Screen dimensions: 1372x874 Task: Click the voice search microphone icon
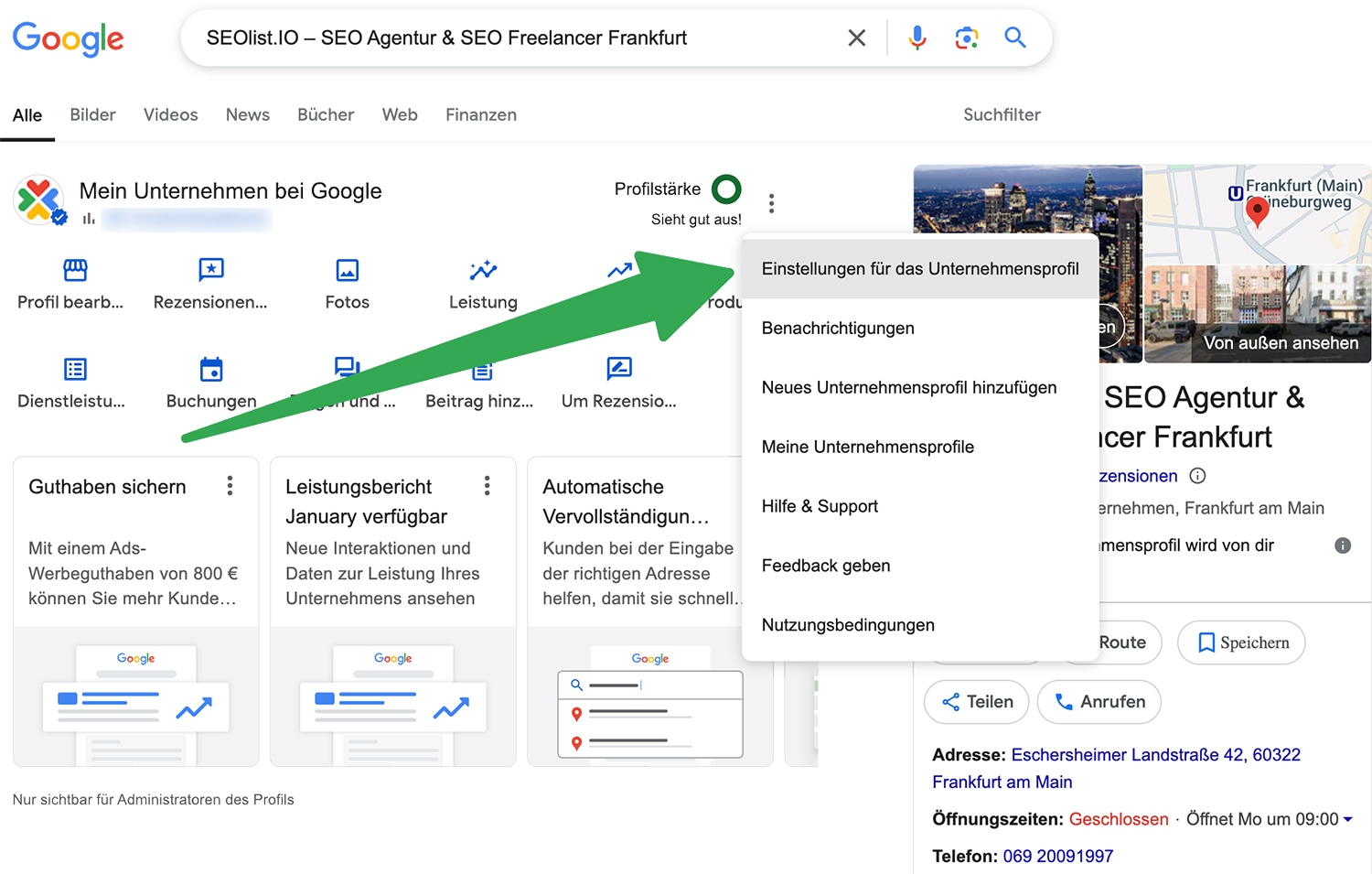tap(916, 38)
